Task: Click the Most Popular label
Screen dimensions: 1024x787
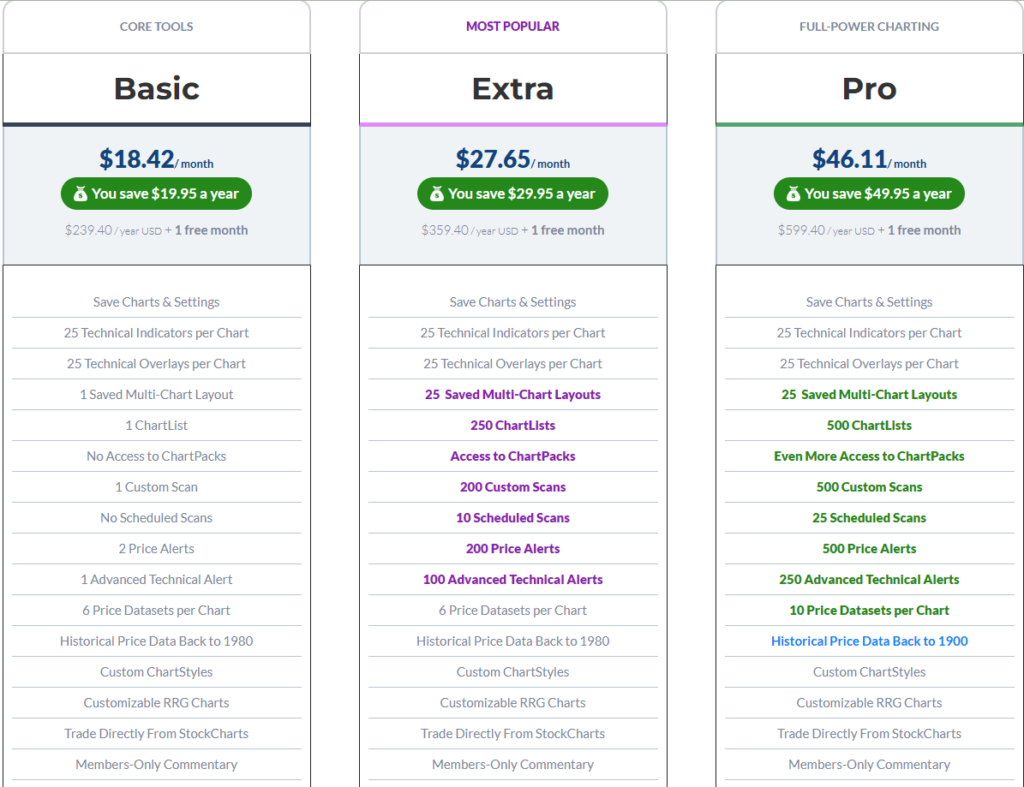Action: tap(513, 27)
